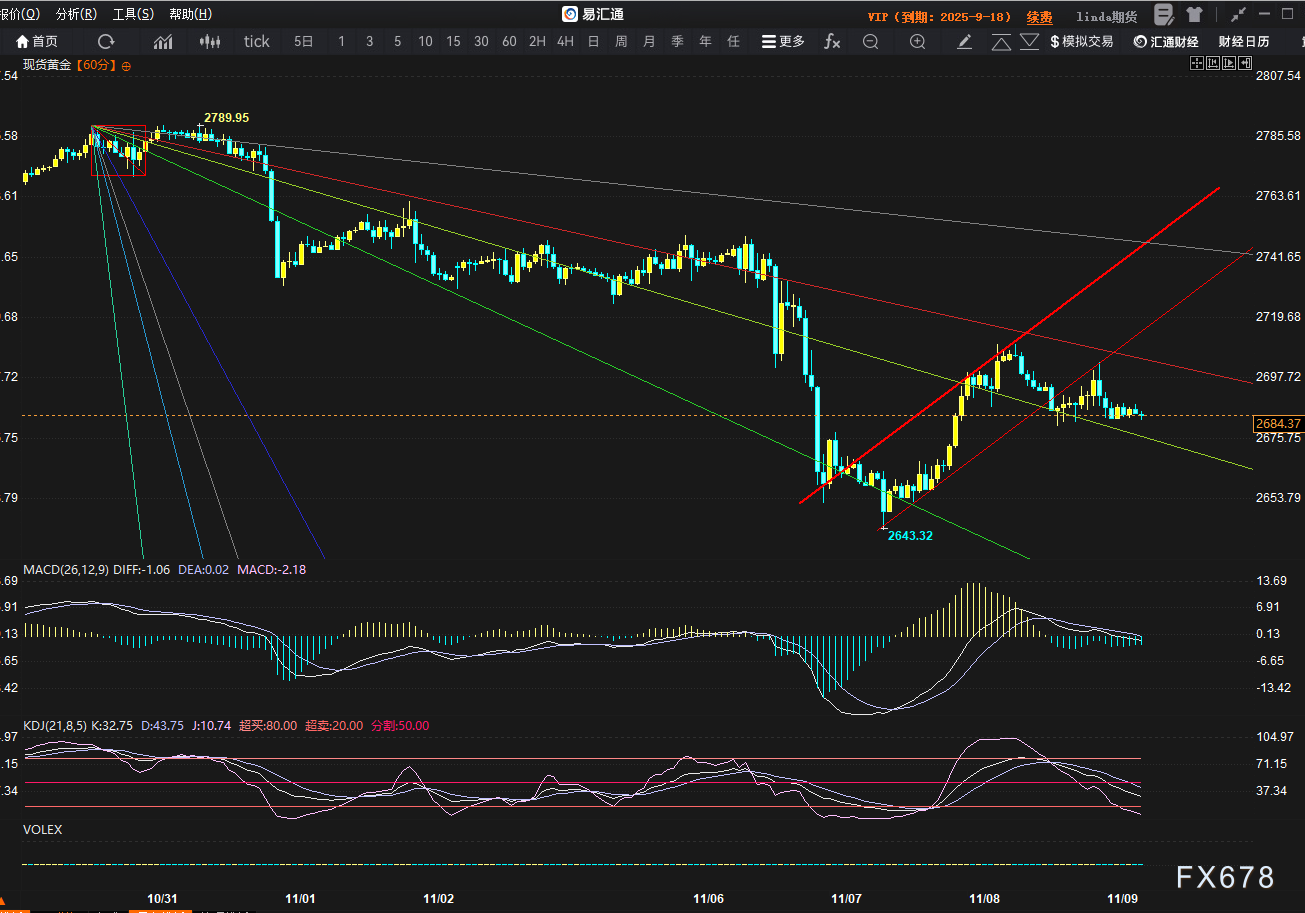
Task: Click the 续费 renewal link
Action: [1039, 17]
